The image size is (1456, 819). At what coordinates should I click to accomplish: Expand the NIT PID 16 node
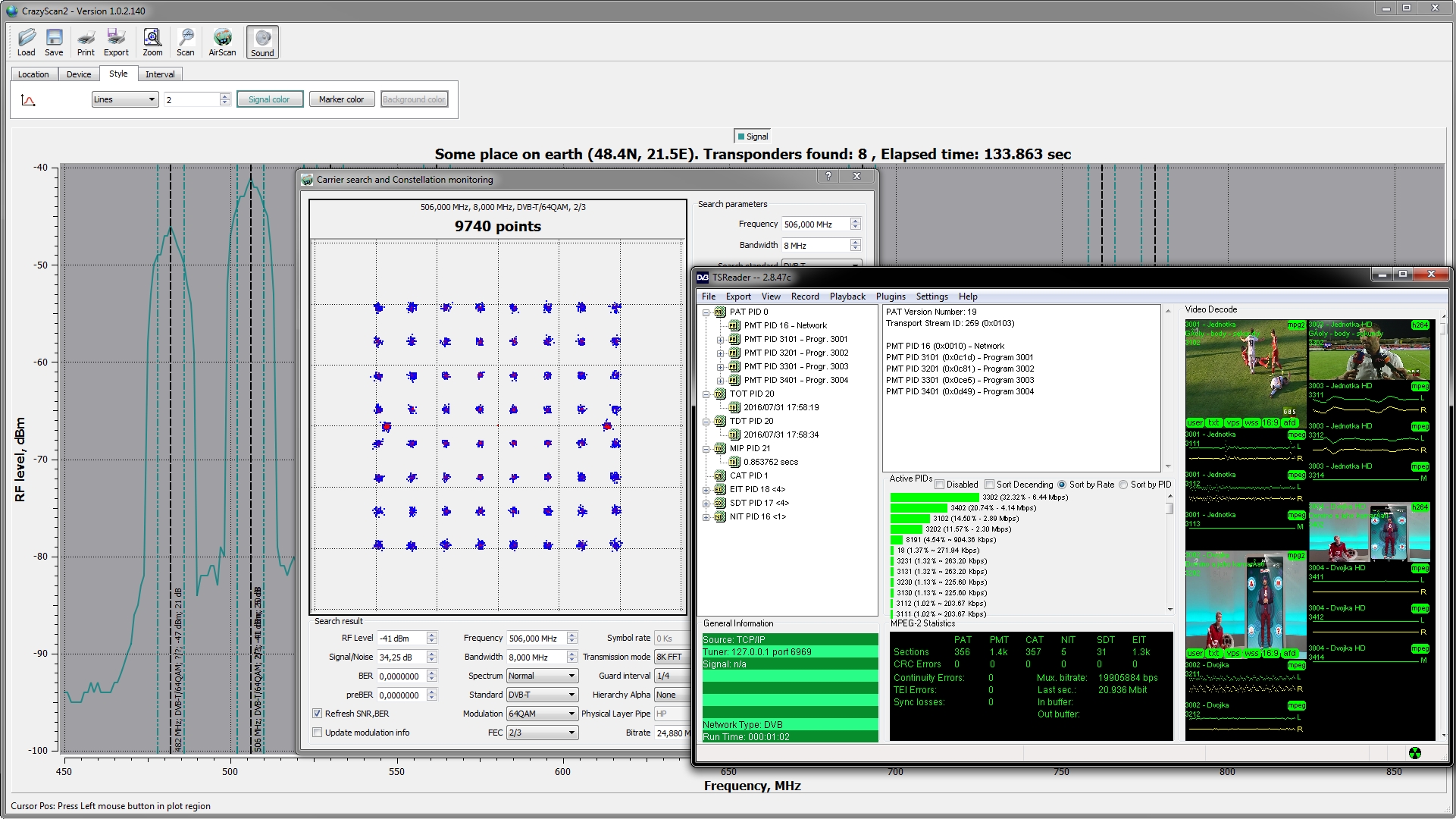click(706, 517)
